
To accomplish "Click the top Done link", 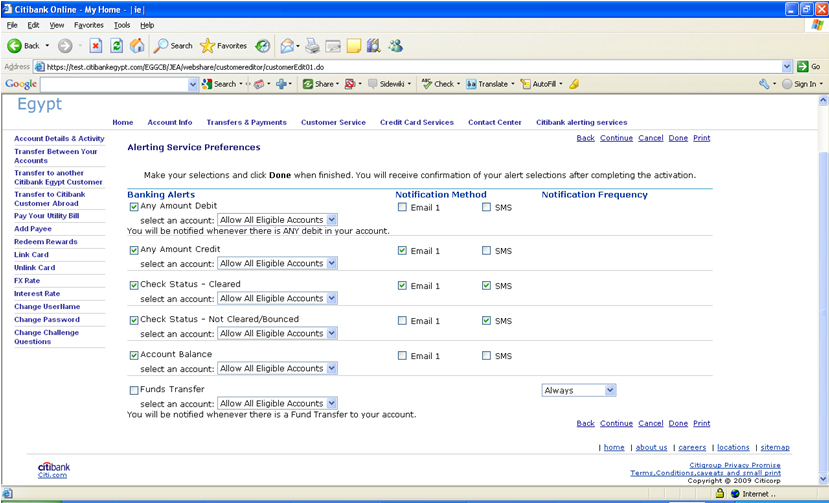I will 678,138.
